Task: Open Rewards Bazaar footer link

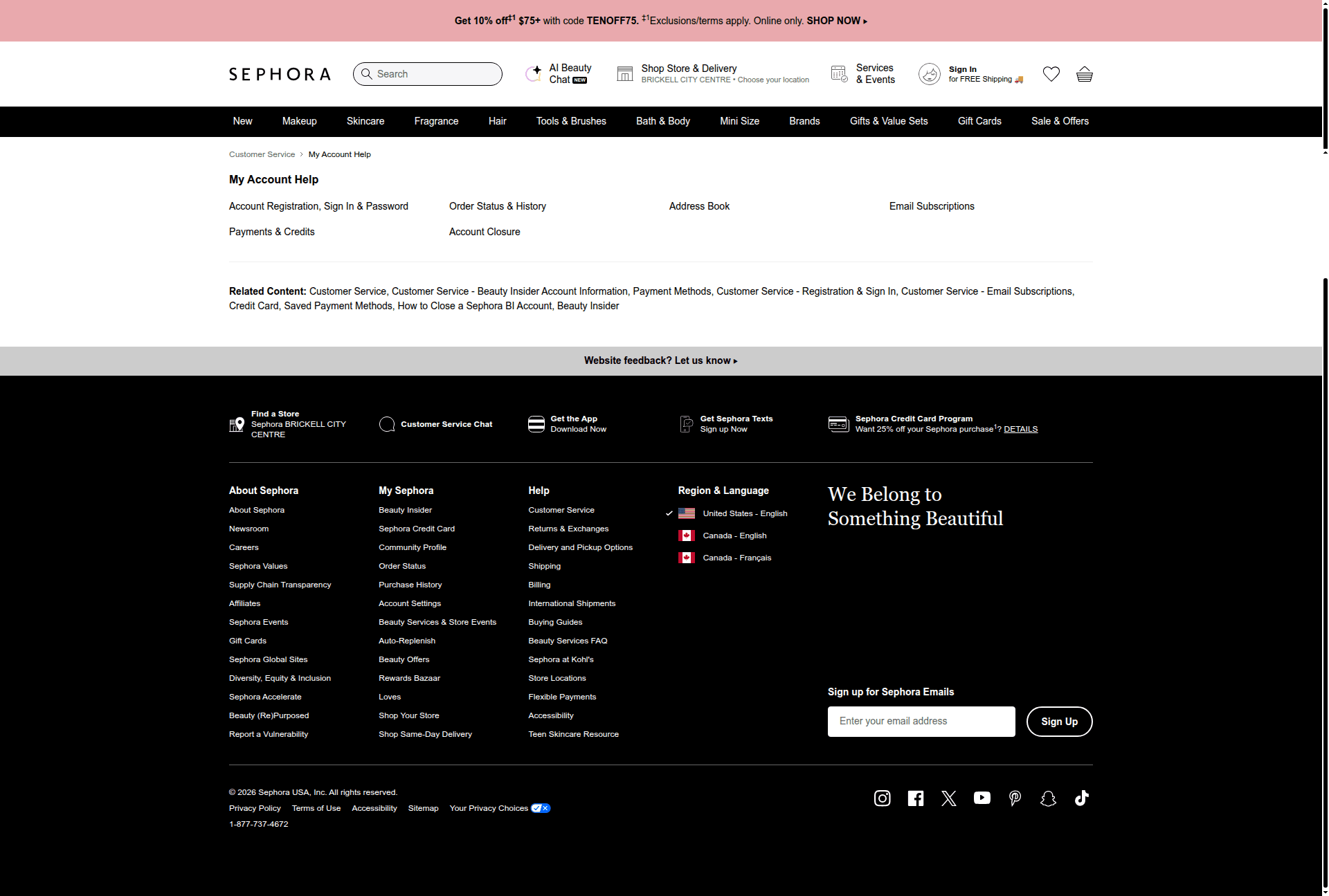Action: coord(409,678)
